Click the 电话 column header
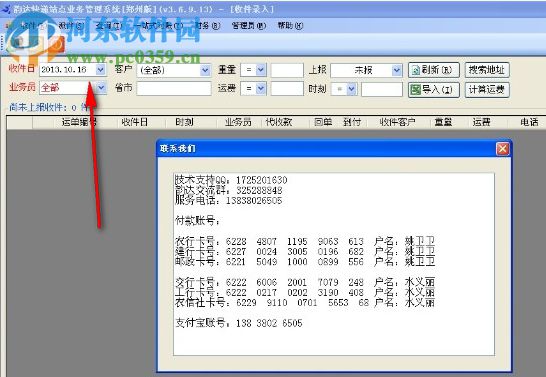The image size is (546, 377). point(529,122)
